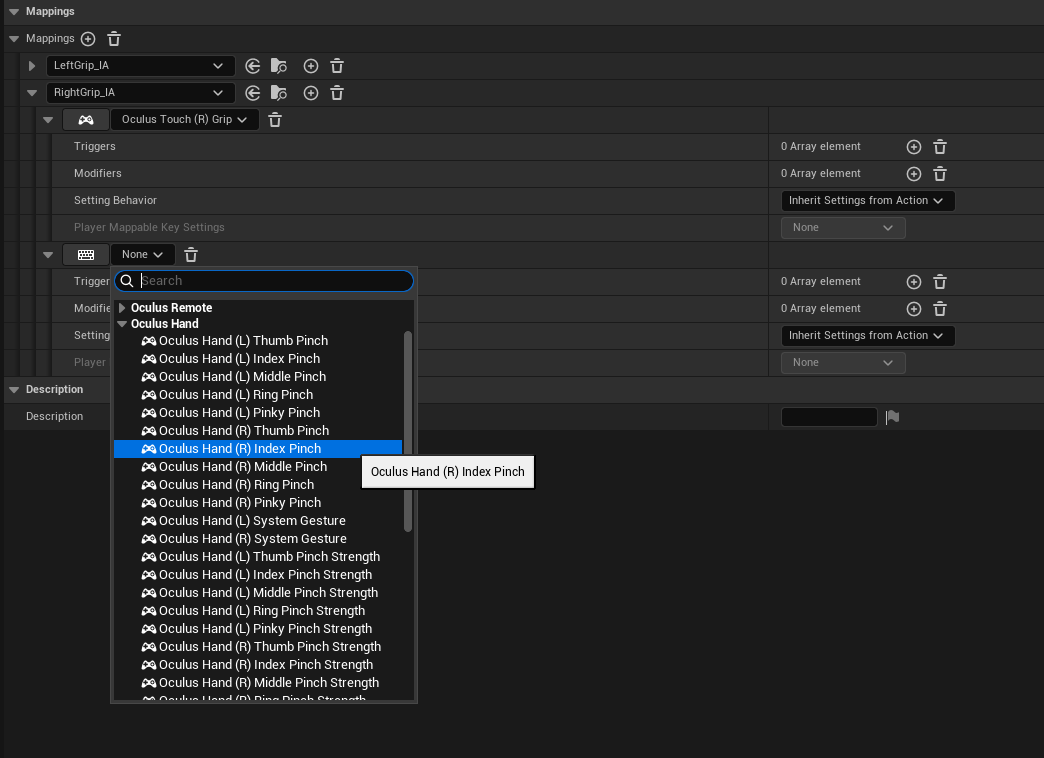Open the LeftGrip_IA action dropdown
The height and width of the screenshot is (758, 1044).
click(140, 66)
